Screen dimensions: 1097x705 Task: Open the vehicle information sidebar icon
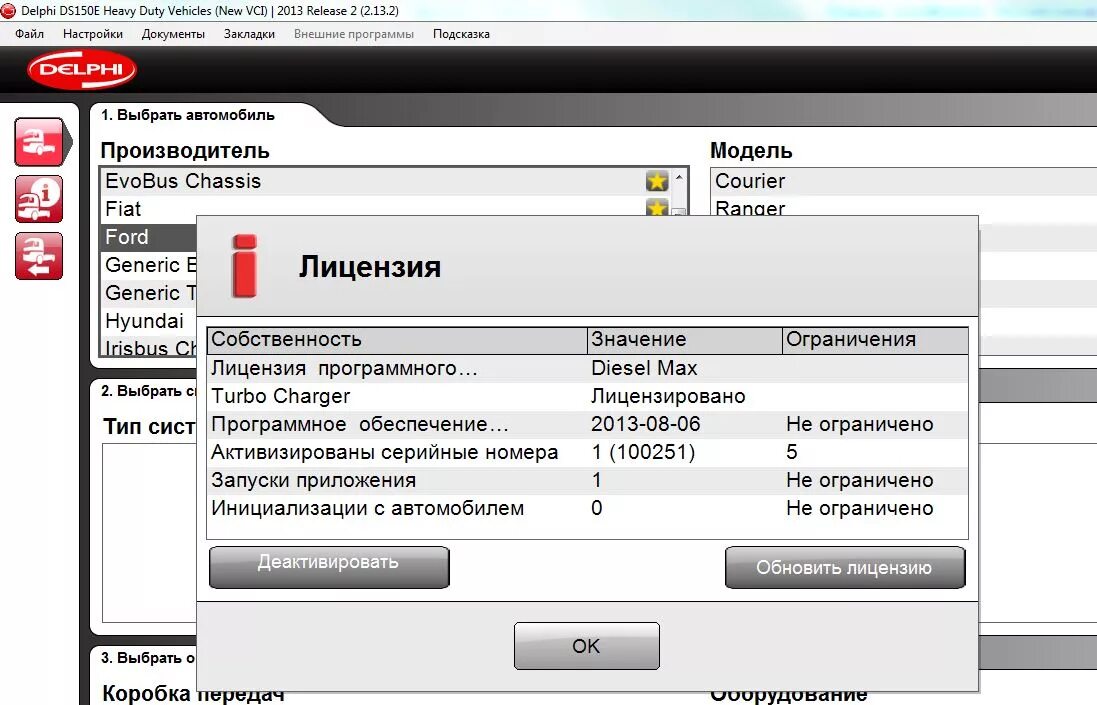(39, 199)
